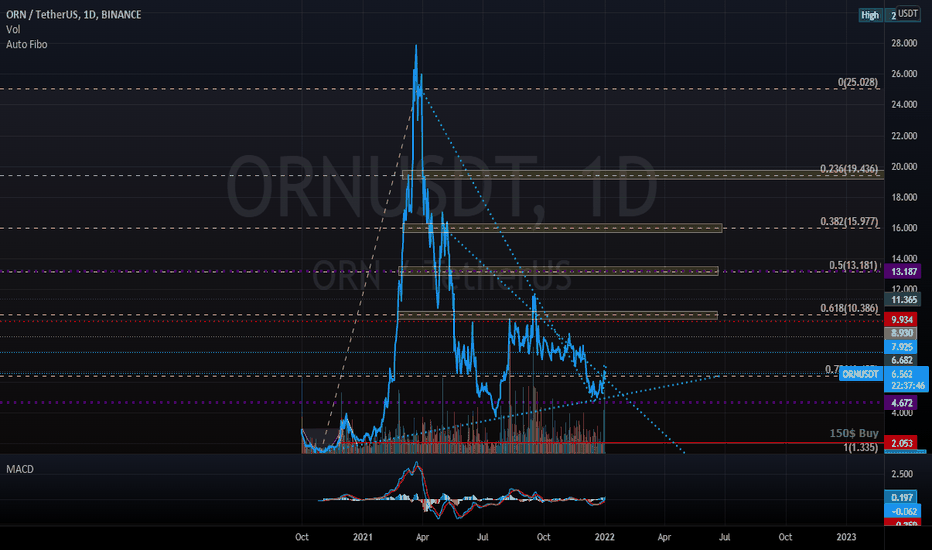Click the 6.562 current price countdown tag

tap(906, 379)
